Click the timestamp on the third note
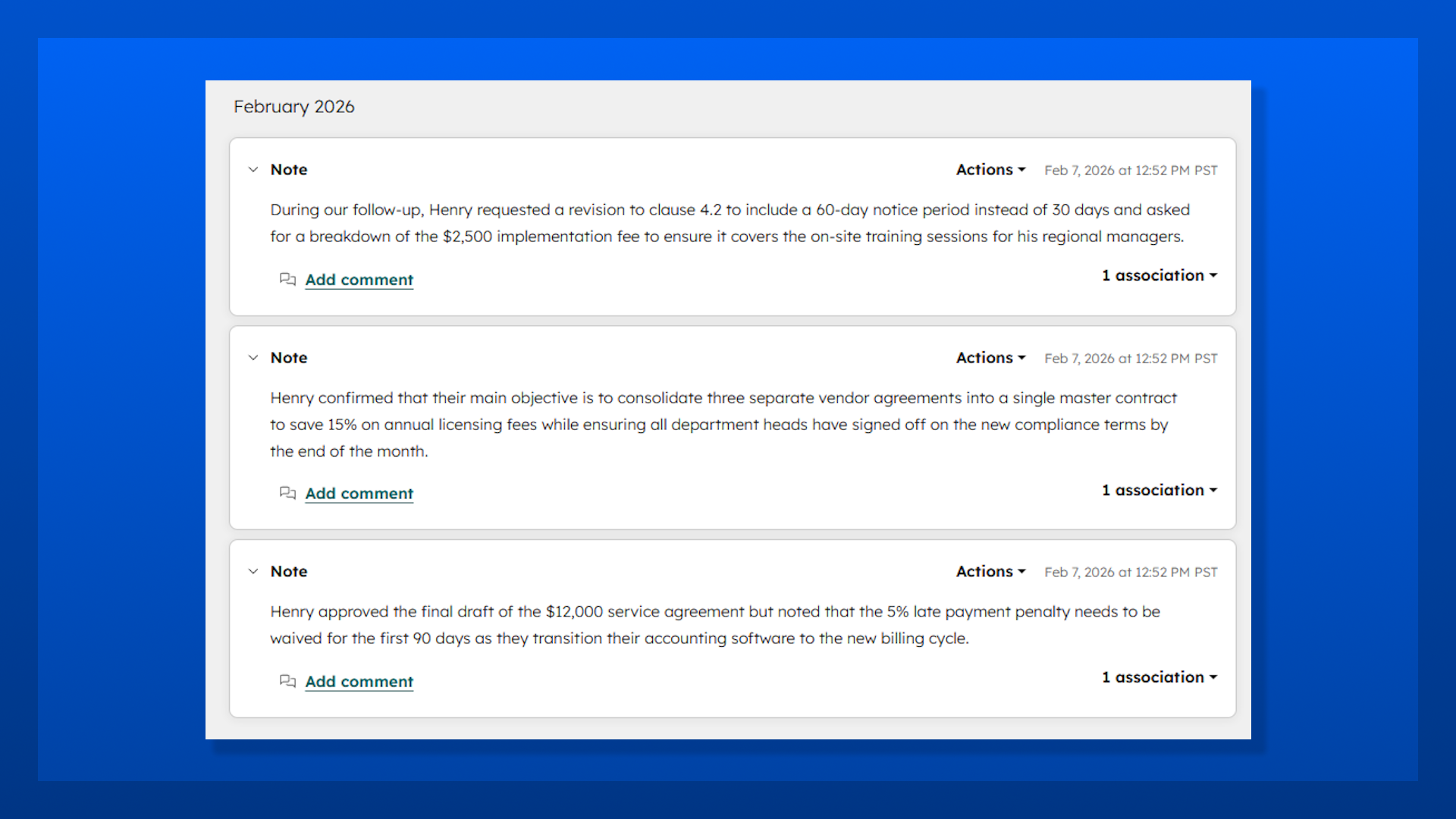Image resolution: width=1456 pixels, height=819 pixels. pos(1131,573)
